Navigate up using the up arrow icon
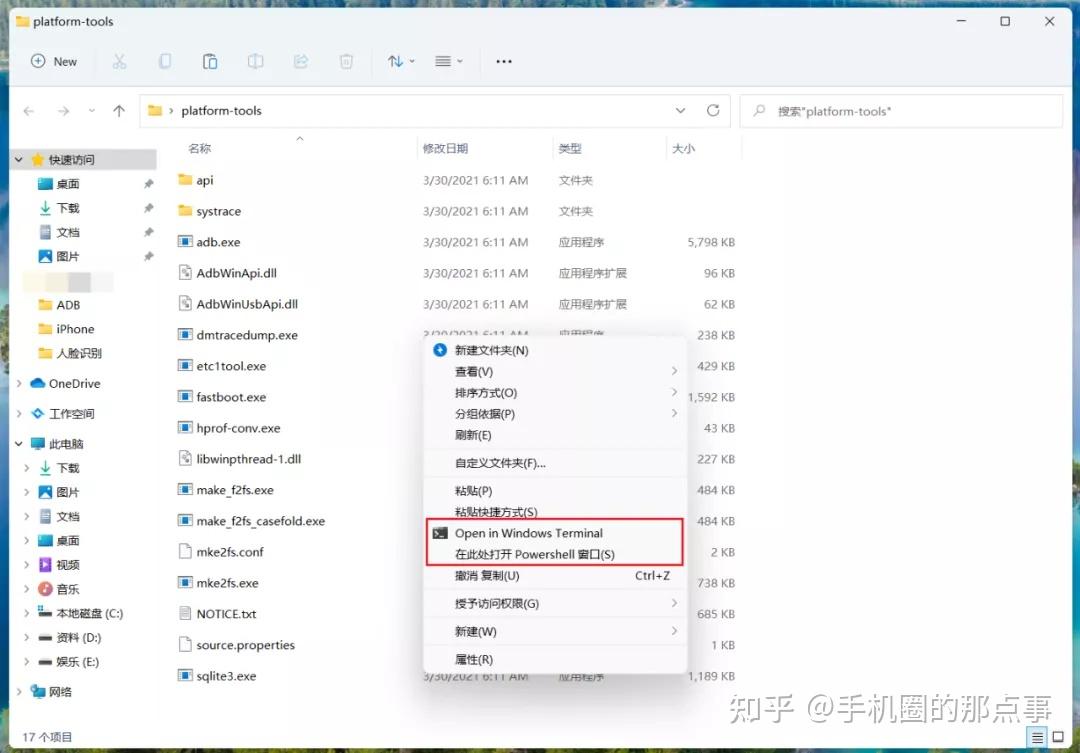 pos(119,110)
